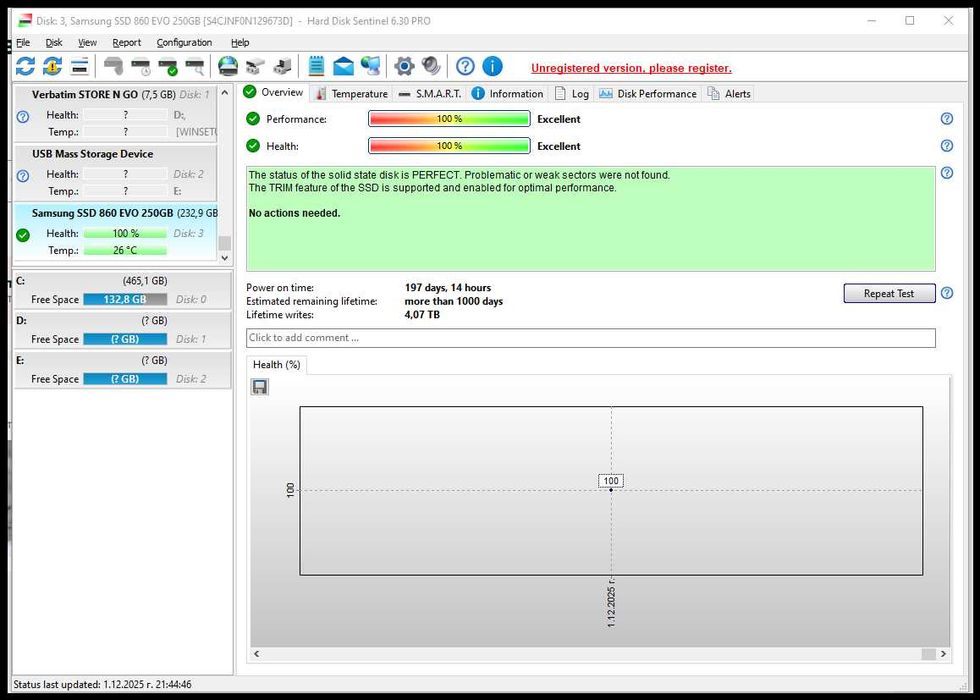Image resolution: width=980 pixels, height=700 pixels.
Task: Click the scroll-down arrow of the disk list
Action: 225,258
